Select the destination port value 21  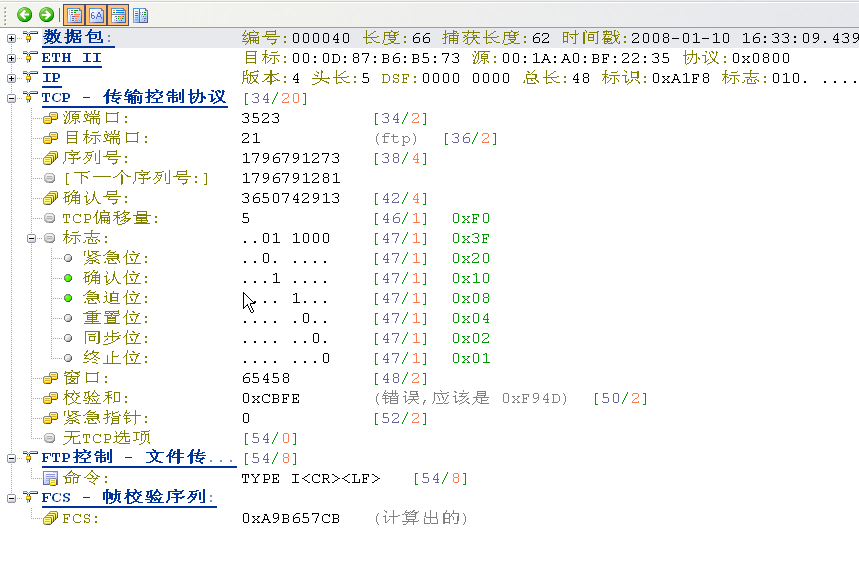[251, 138]
